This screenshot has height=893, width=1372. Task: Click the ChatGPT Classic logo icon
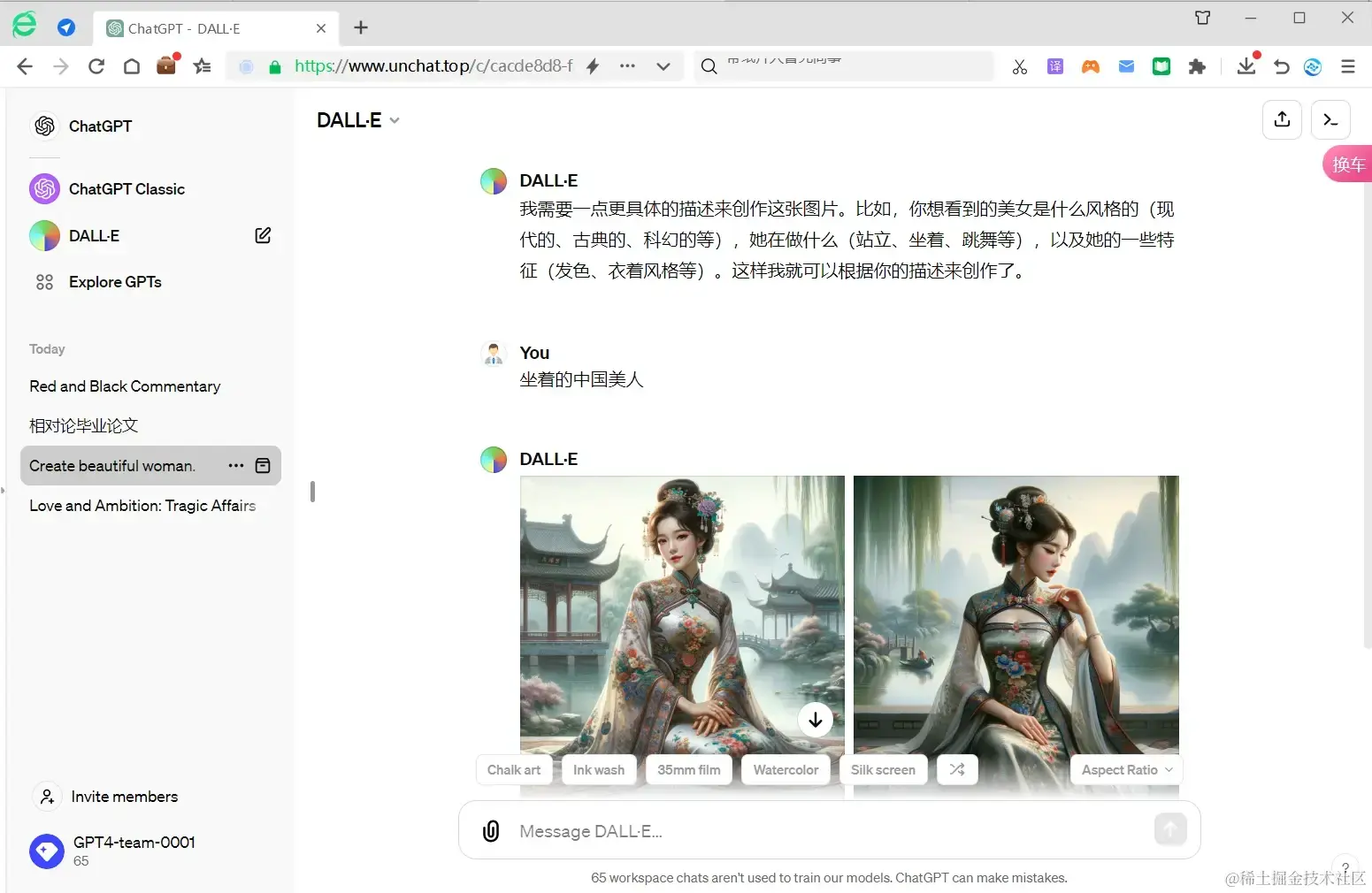(44, 188)
